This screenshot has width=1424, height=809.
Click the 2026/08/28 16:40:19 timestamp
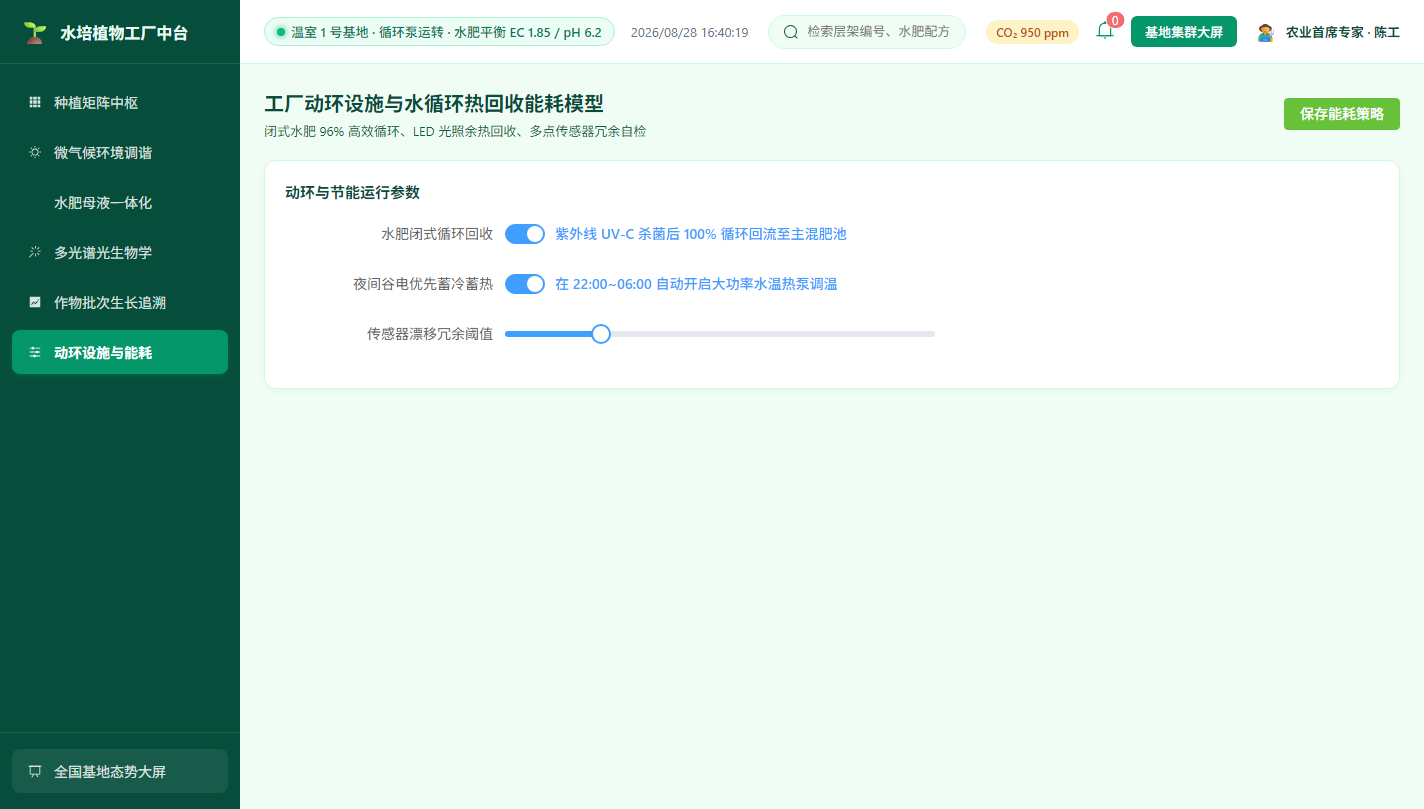coord(689,32)
